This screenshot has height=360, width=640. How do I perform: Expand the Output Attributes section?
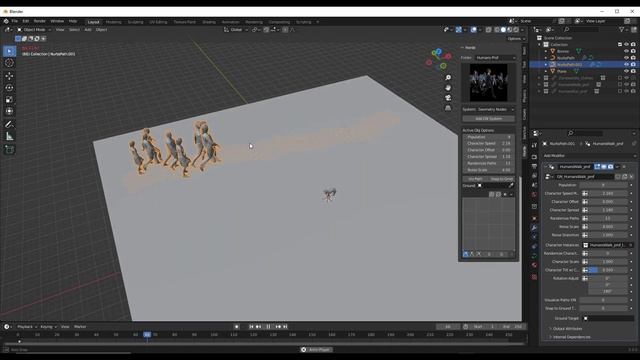click(568, 329)
